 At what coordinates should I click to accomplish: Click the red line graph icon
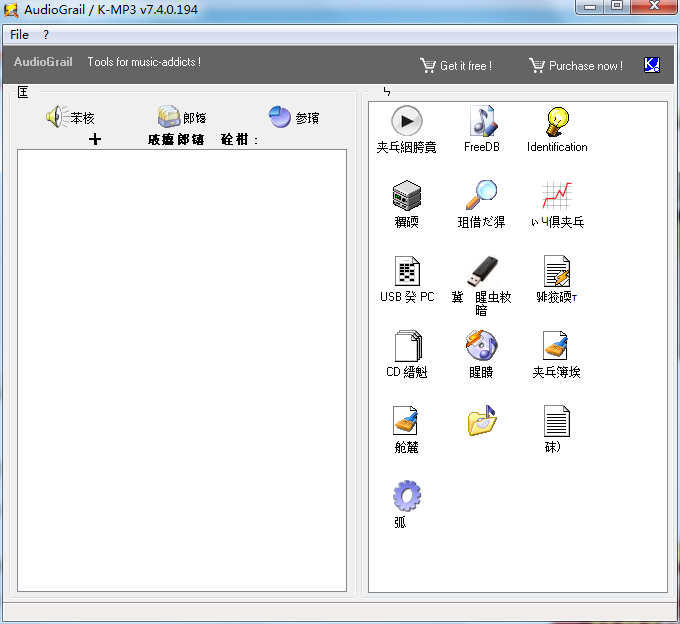(x=557, y=196)
